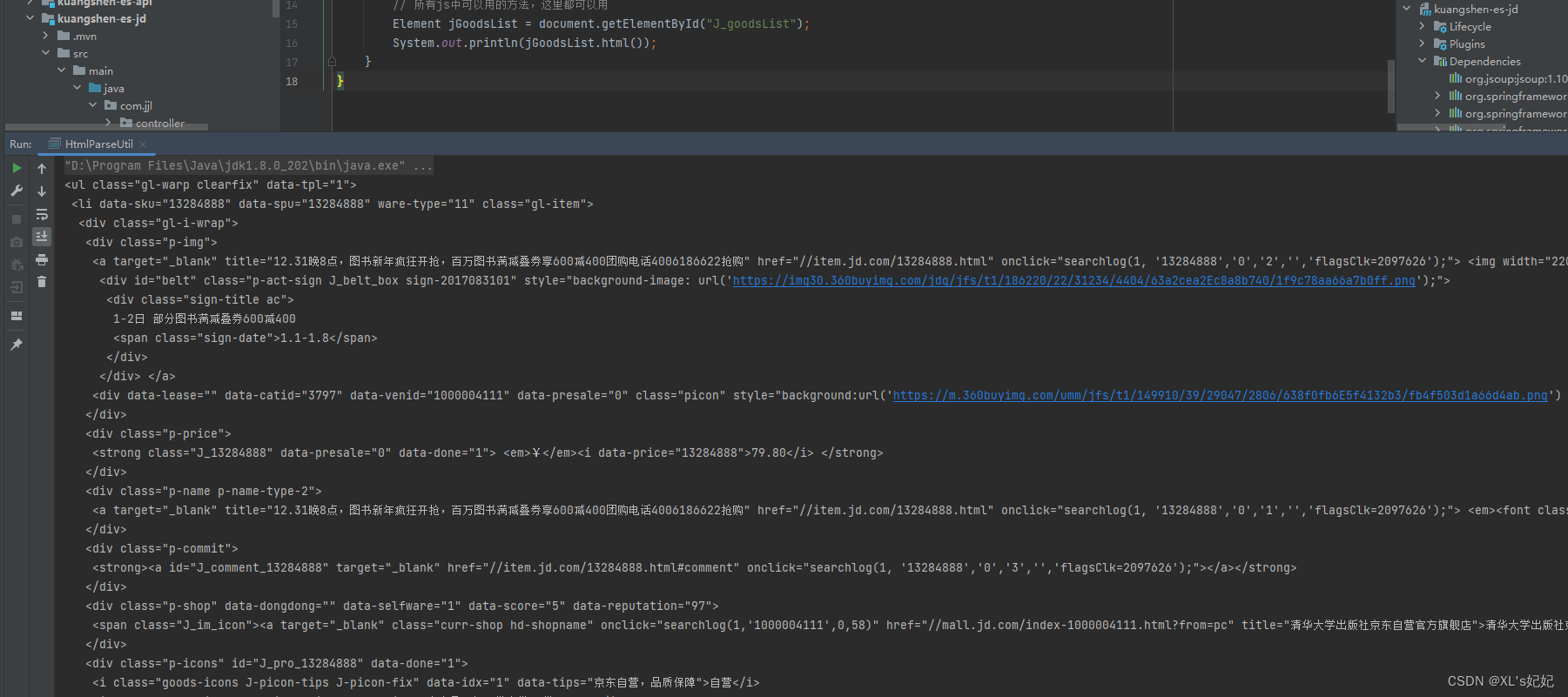Click line number 18 in gutter
1568x697 pixels.
pos(292,82)
